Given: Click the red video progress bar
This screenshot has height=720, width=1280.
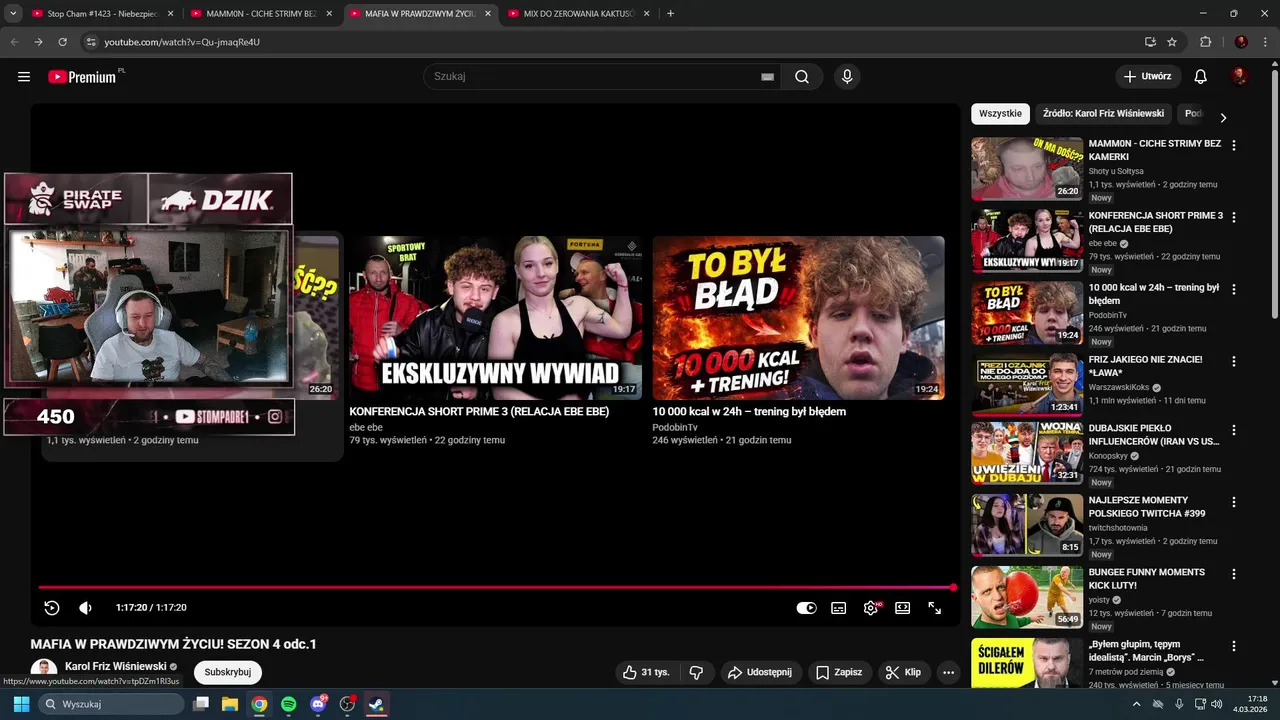Looking at the screenshot, I should coord(496,588).
